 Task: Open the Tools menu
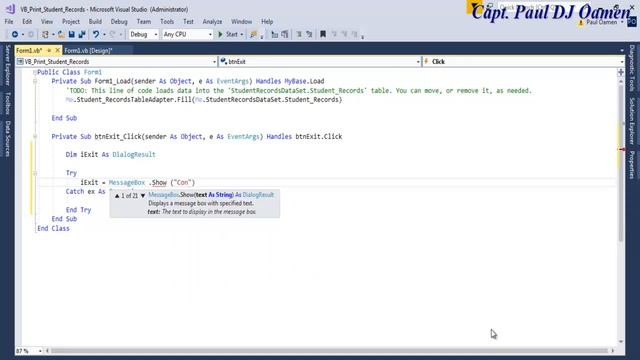coord(167,22)
